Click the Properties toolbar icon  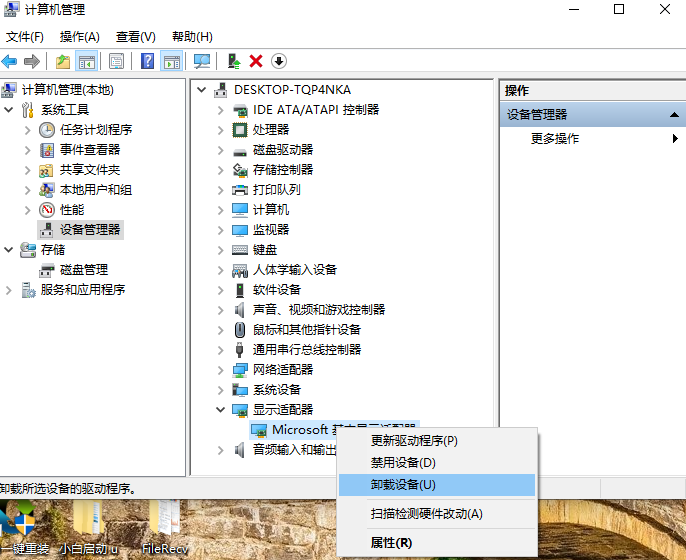(116, 61)
